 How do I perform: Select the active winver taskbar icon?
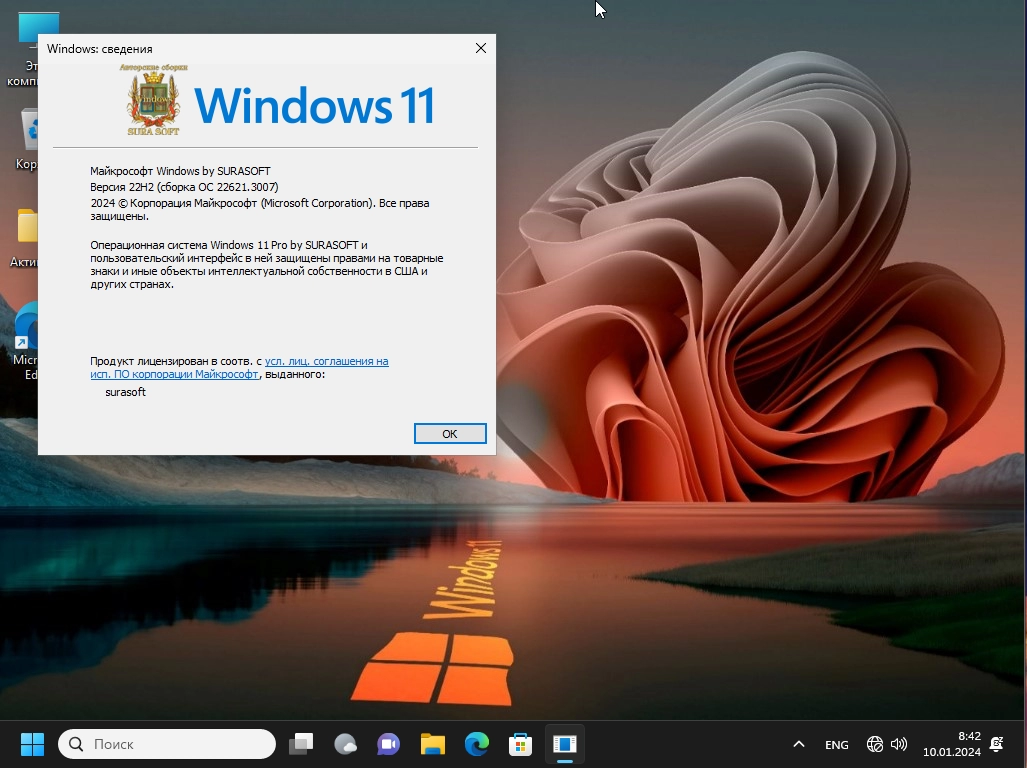point(565,744)
